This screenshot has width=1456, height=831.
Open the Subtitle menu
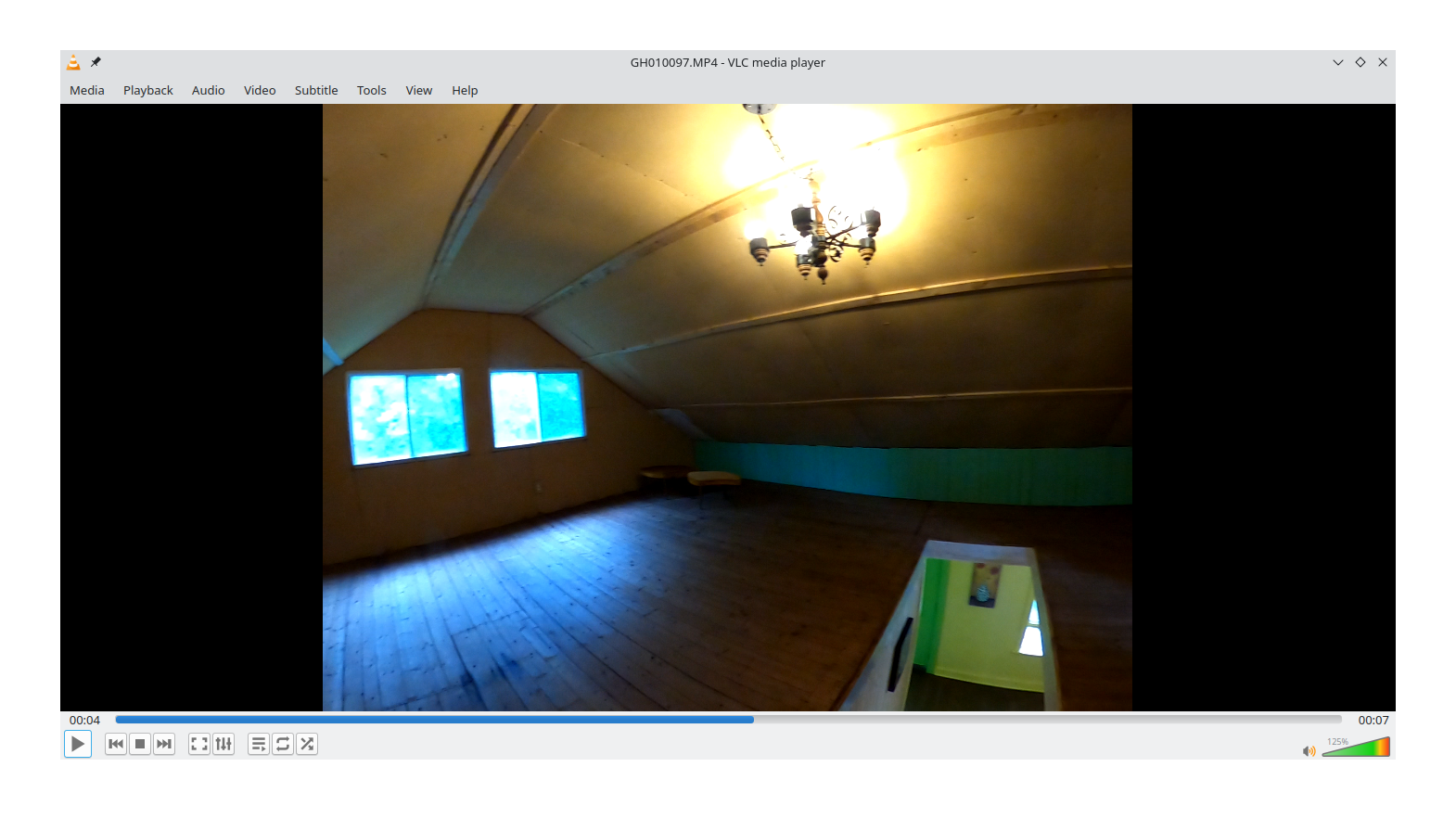click(316, 90)
